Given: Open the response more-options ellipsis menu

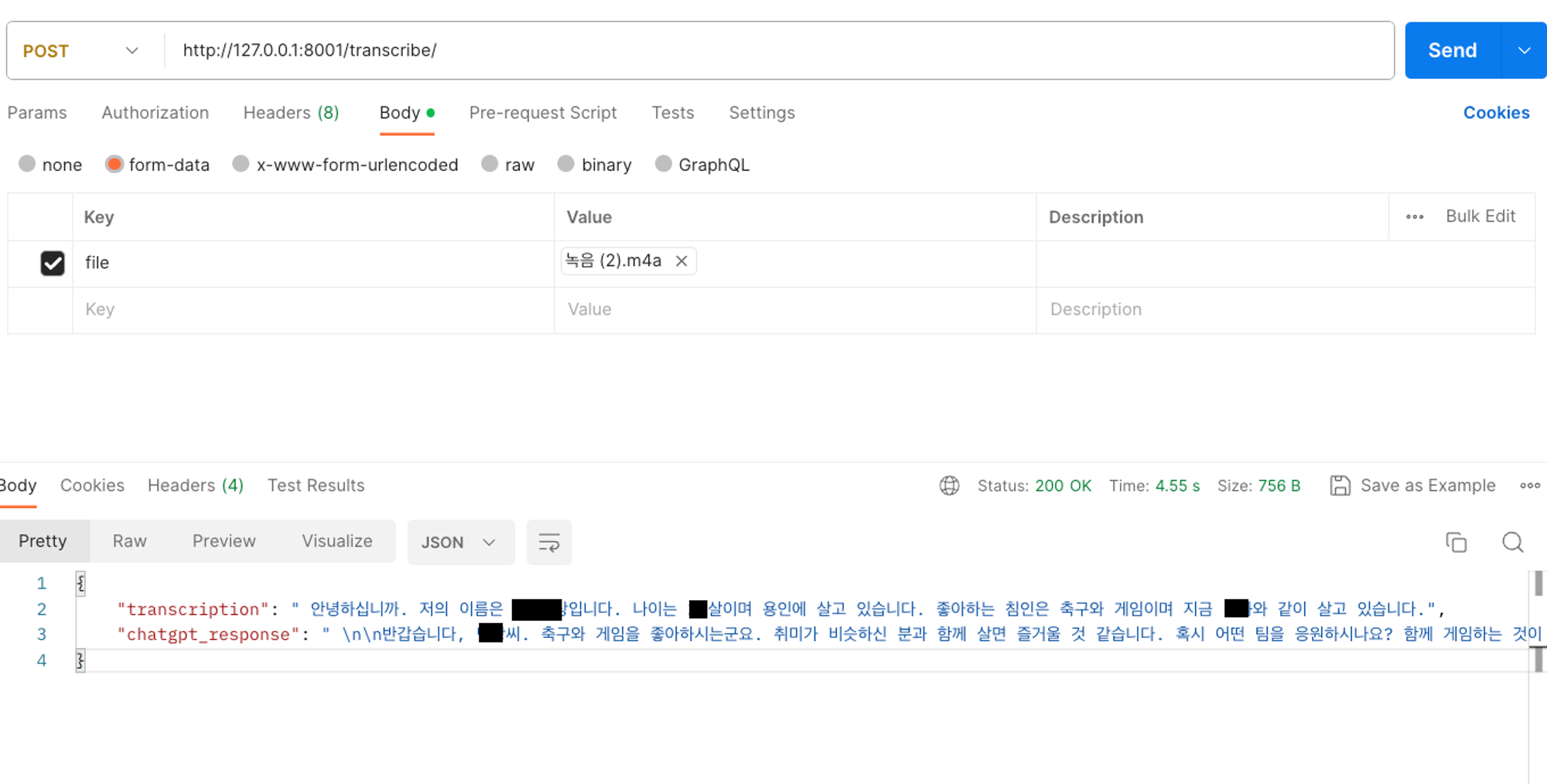Looking at the screenshot, I should 1529,486.
